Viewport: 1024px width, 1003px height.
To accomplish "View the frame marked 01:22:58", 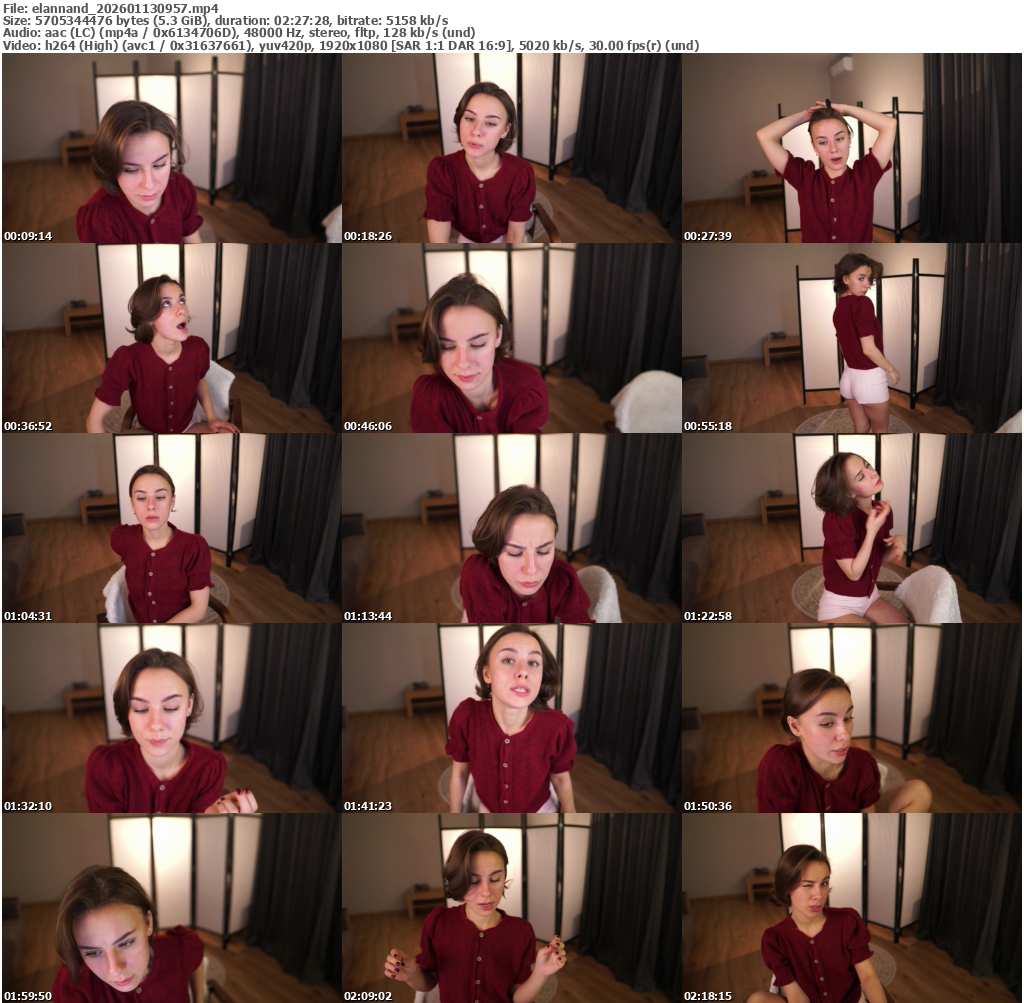I will (x=852, y=528).
